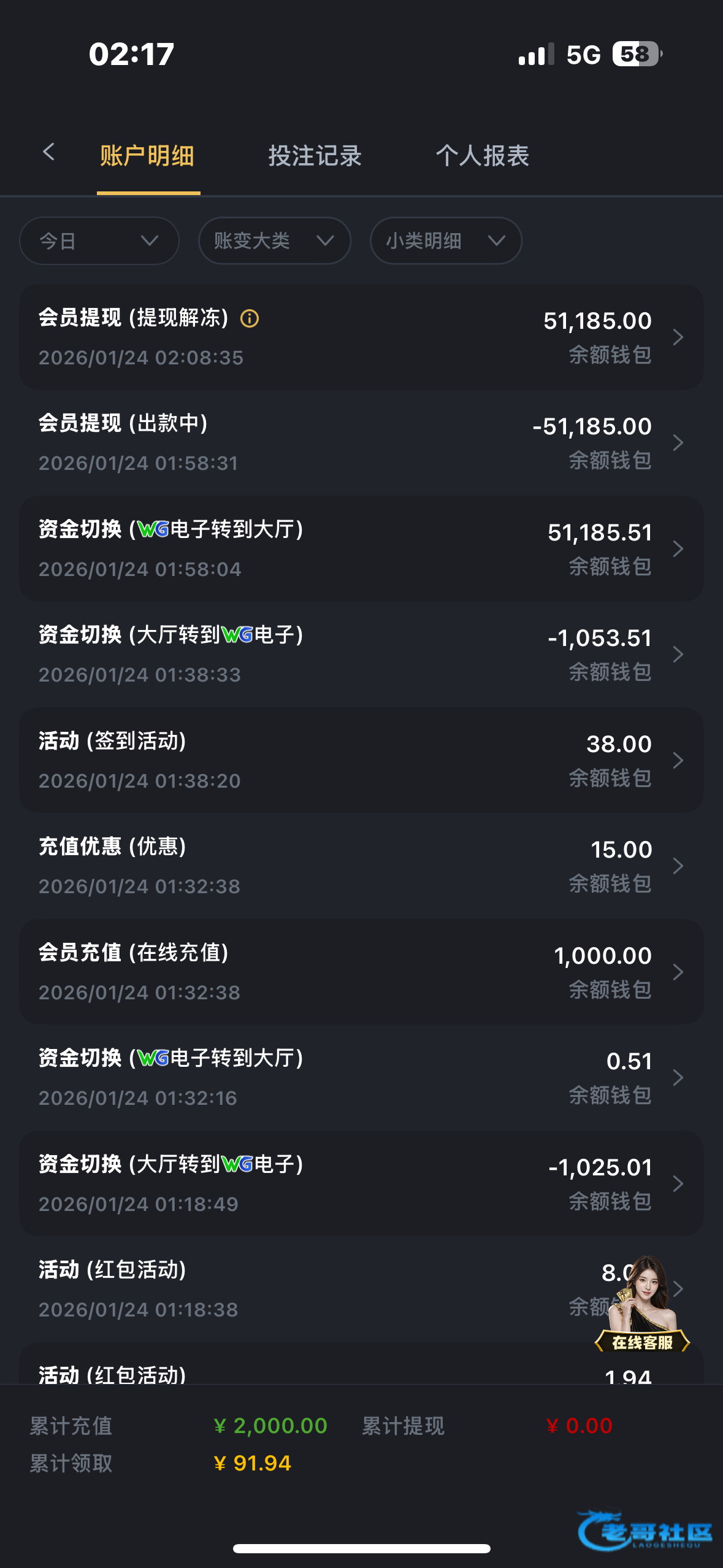This screenshot has height=1568, width=723.
Task: Switch to the 个人报表 tab
Action: (x=483, y=156)
